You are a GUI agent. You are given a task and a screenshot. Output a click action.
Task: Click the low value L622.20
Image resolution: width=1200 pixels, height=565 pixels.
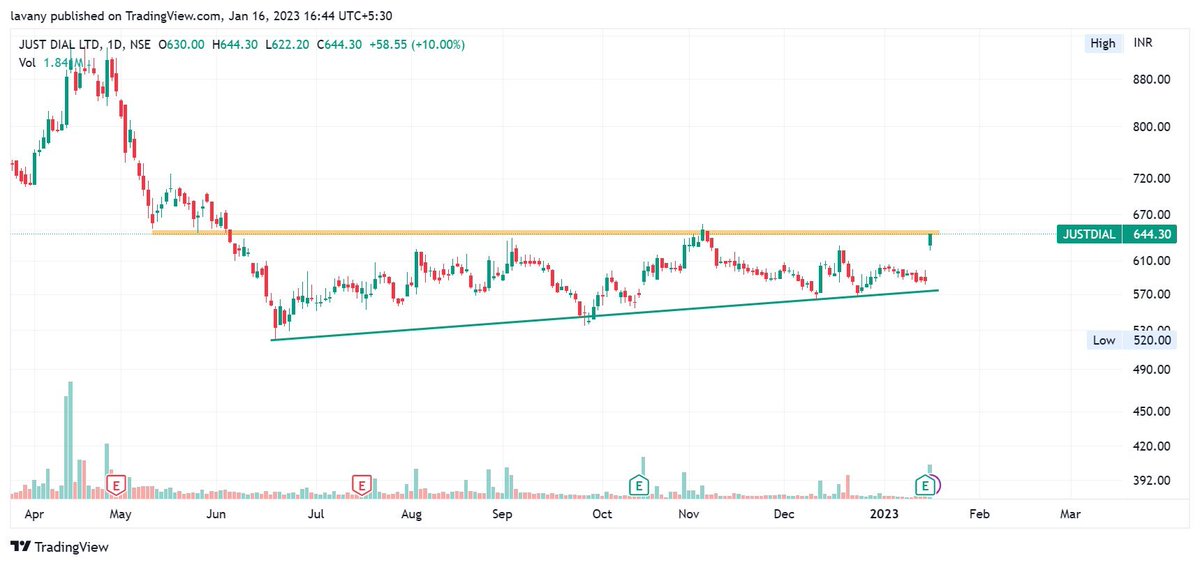pos(286,45)
